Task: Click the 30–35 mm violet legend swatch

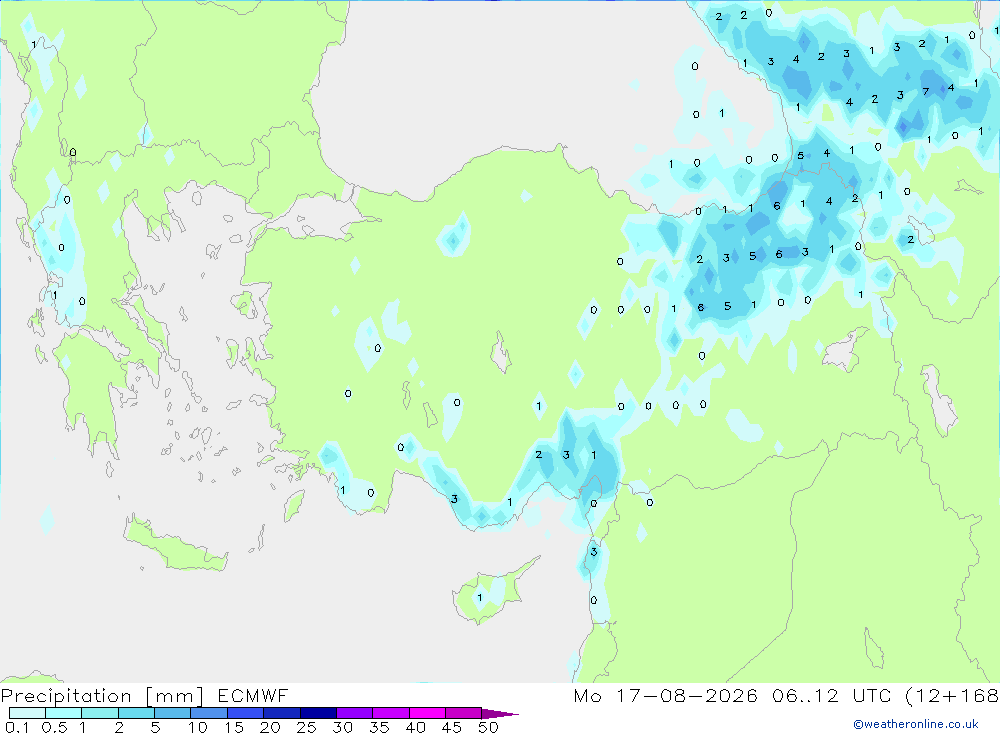Action: coord(355,713)
